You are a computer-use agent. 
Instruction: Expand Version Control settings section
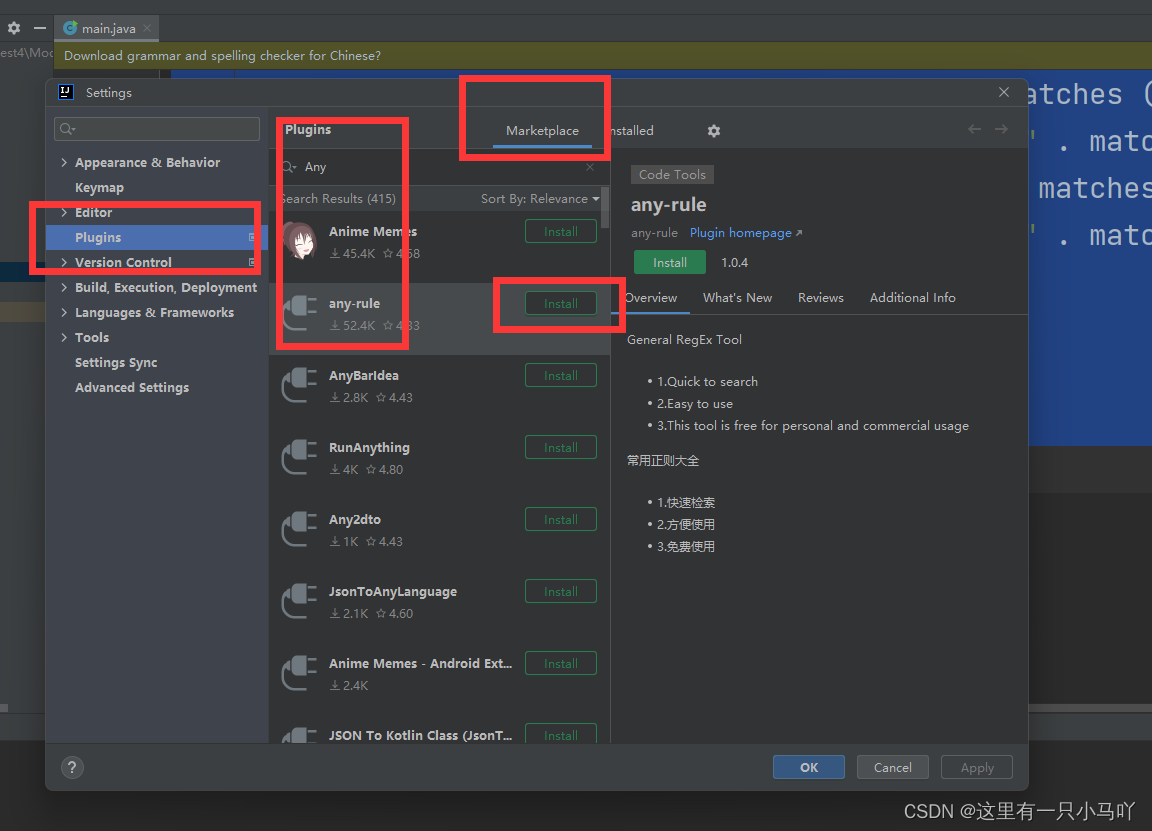click(x=64, y=262)
